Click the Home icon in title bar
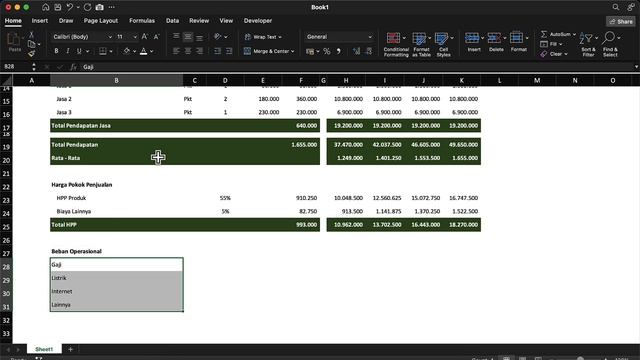Viewport: 640px width, 360px height. click(x=46, y=7)
